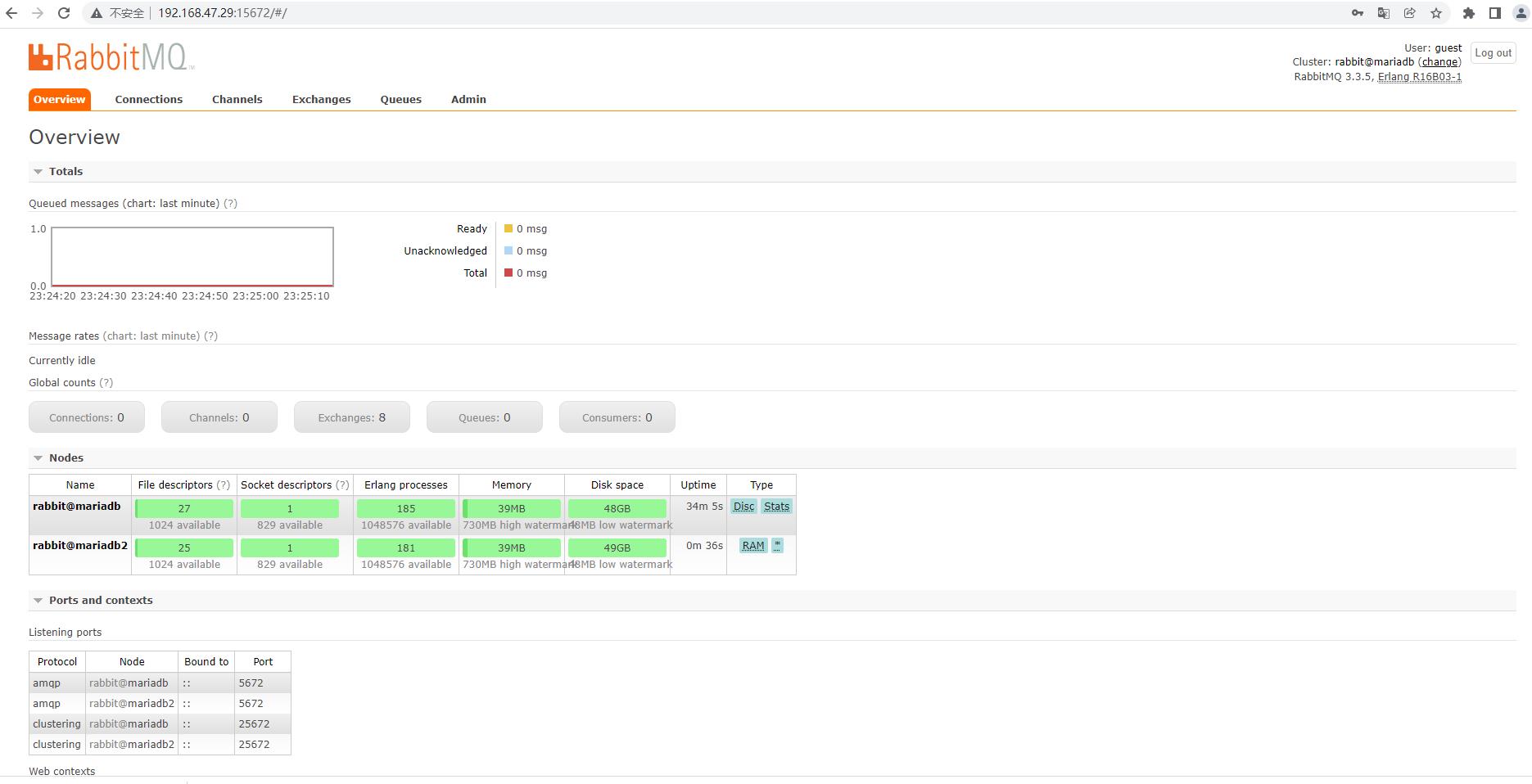The image size is (1532, 784).
Task: Click the Consumers: 0 count button
Action: tap(617, 417)
